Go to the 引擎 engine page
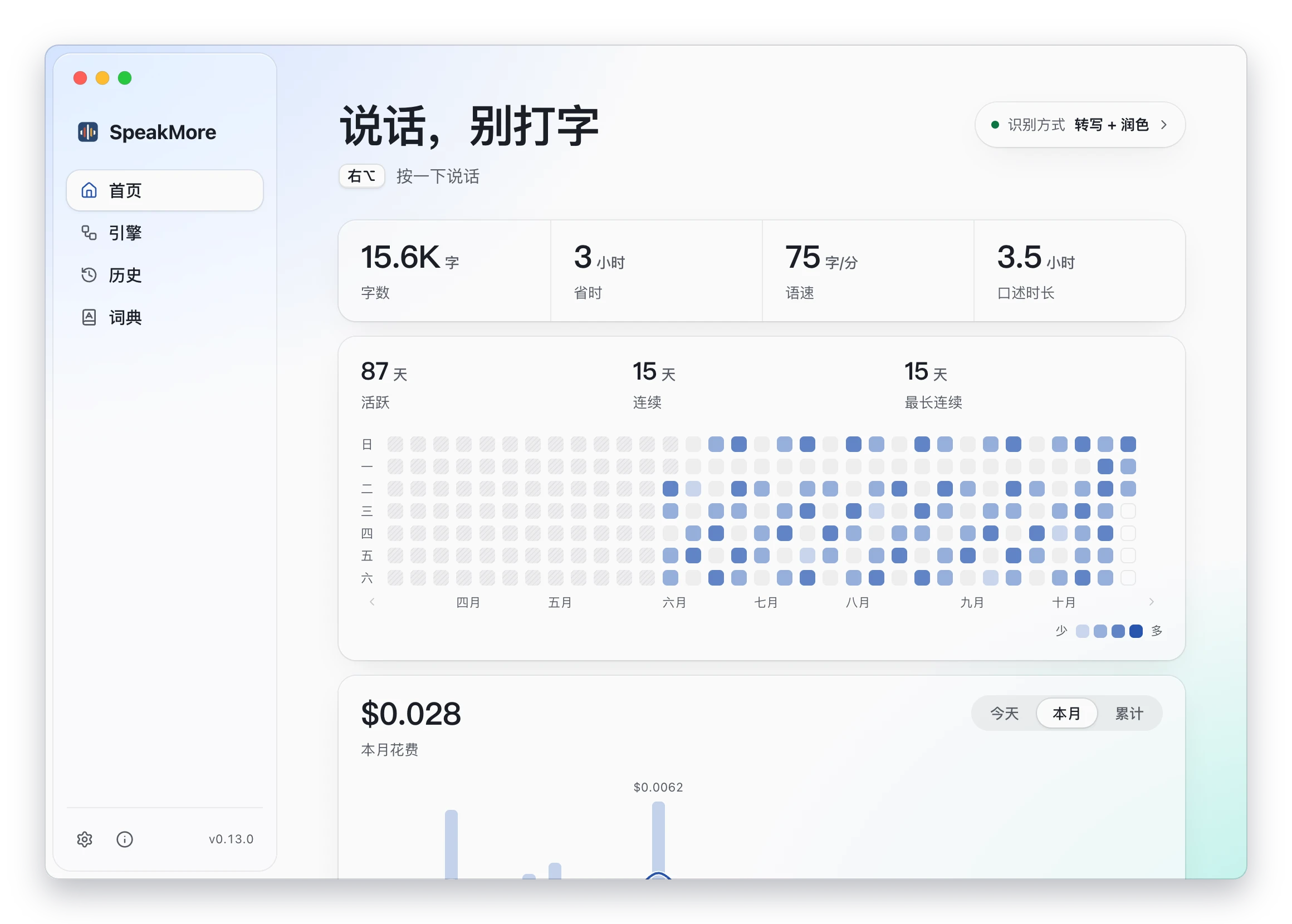 [164, 233]
